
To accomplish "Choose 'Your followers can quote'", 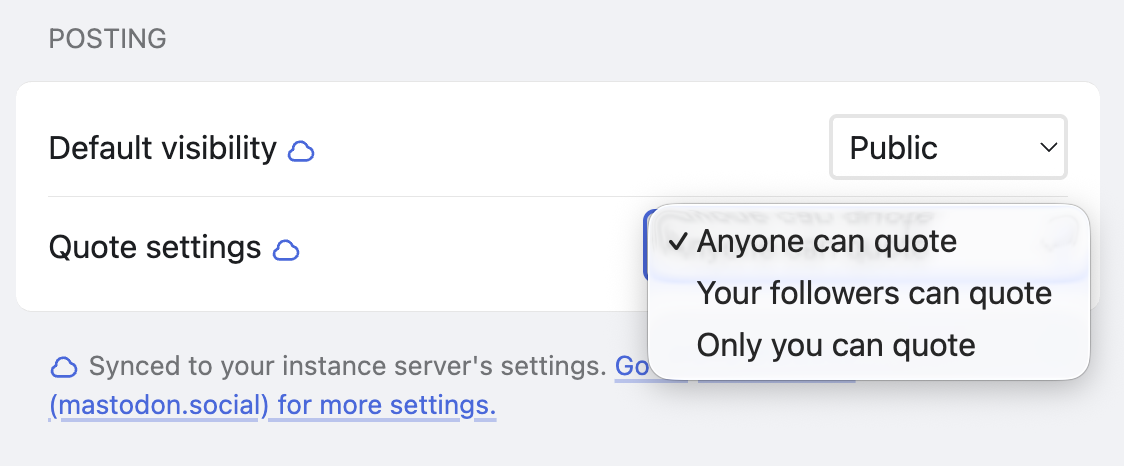I will [873, 293].
